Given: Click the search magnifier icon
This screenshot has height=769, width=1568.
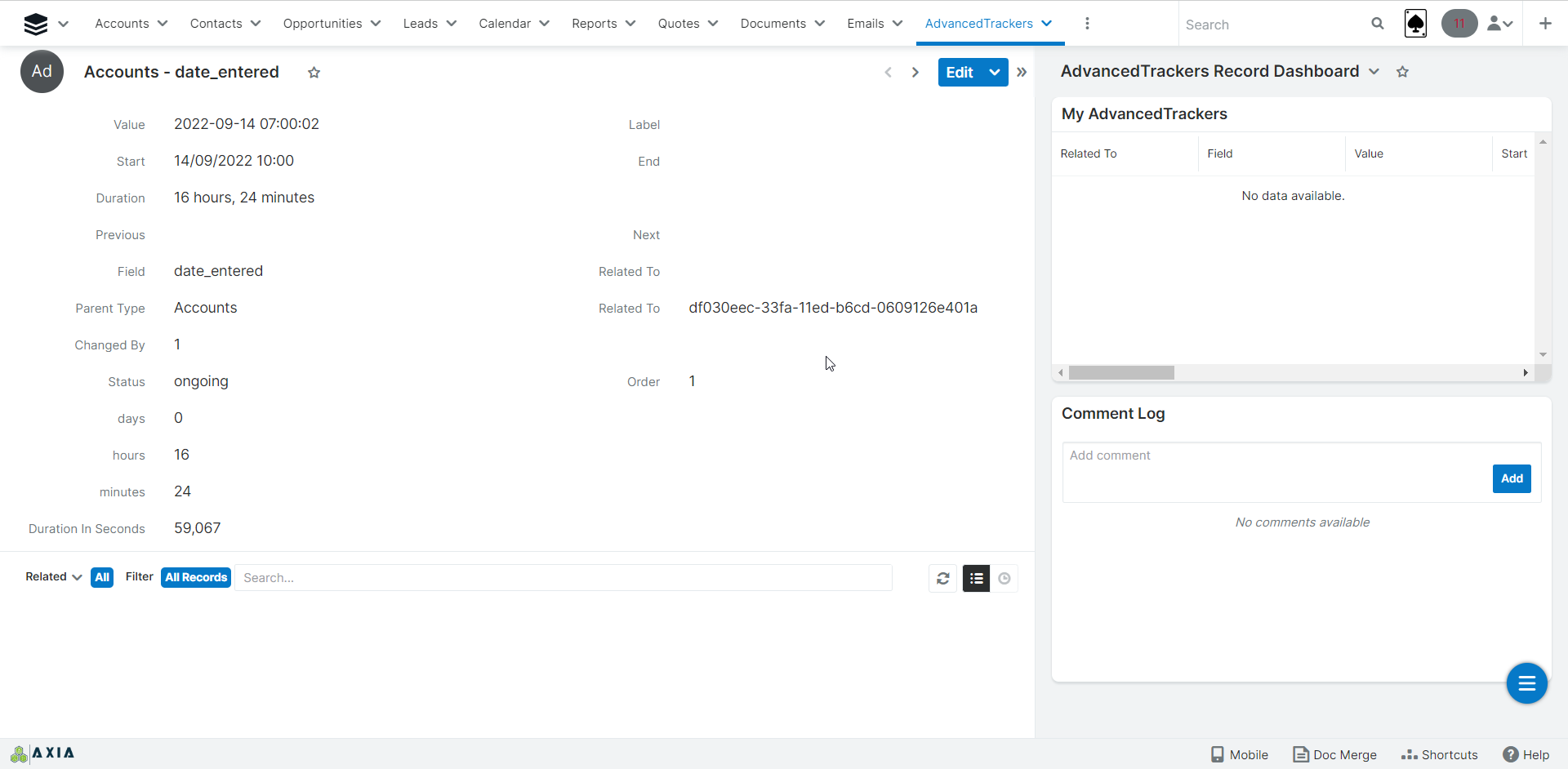Looking at the screenshot, I should click(1378, 24).
